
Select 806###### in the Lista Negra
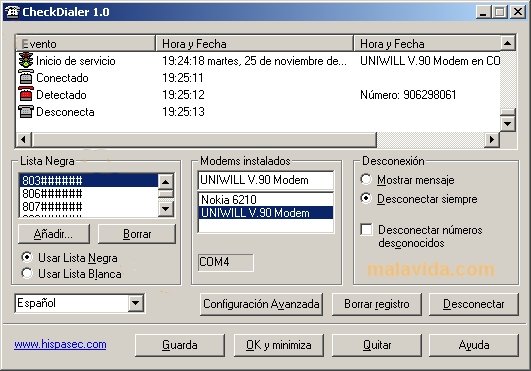[89, 194]
